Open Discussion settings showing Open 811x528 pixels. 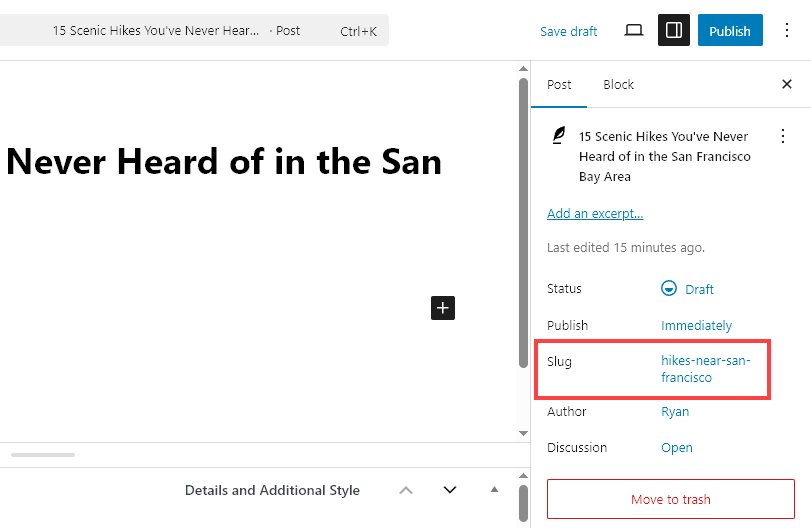click(x=677, y=448)
